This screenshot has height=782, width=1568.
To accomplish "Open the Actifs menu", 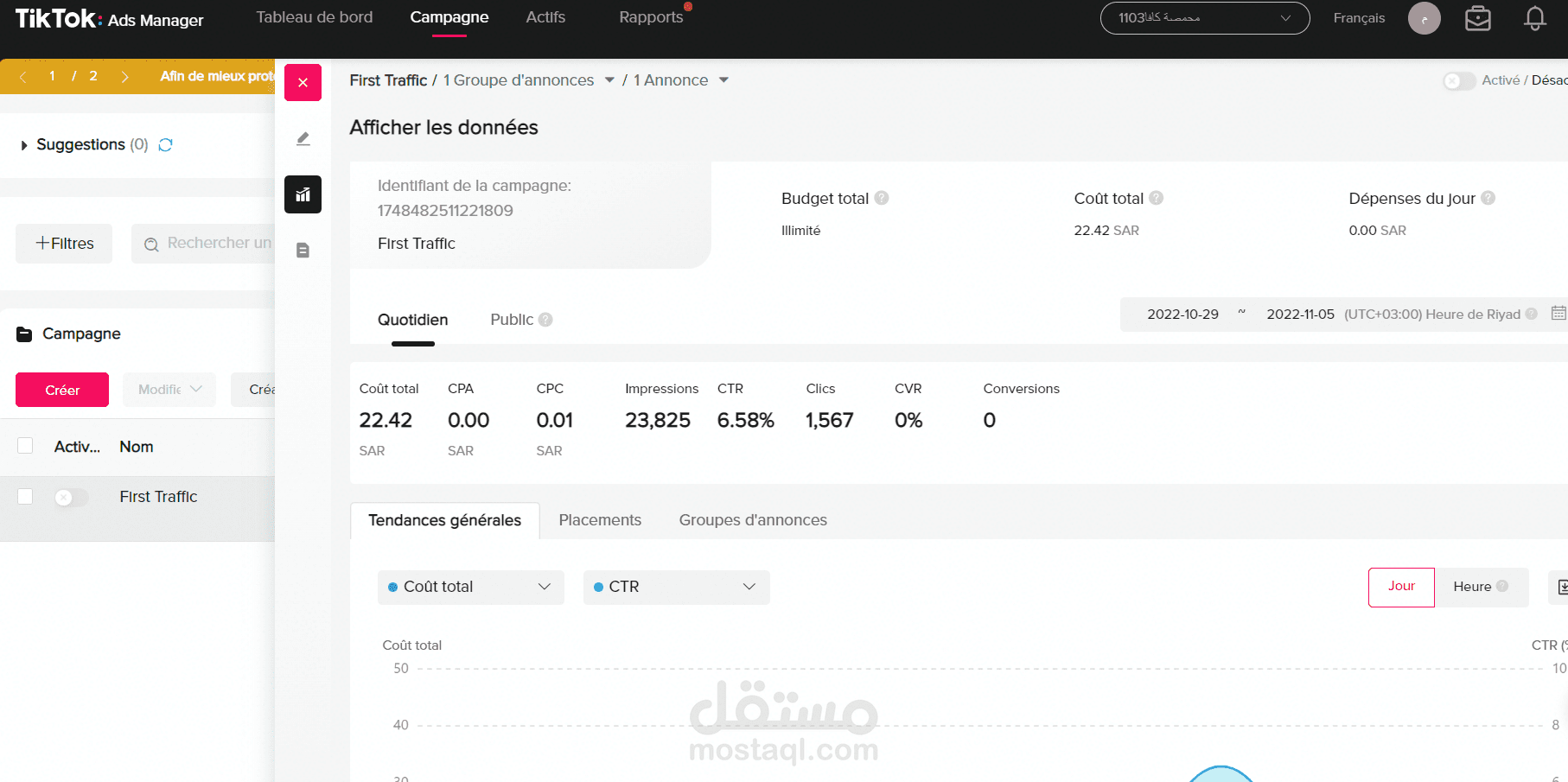I will click(545, 17).
